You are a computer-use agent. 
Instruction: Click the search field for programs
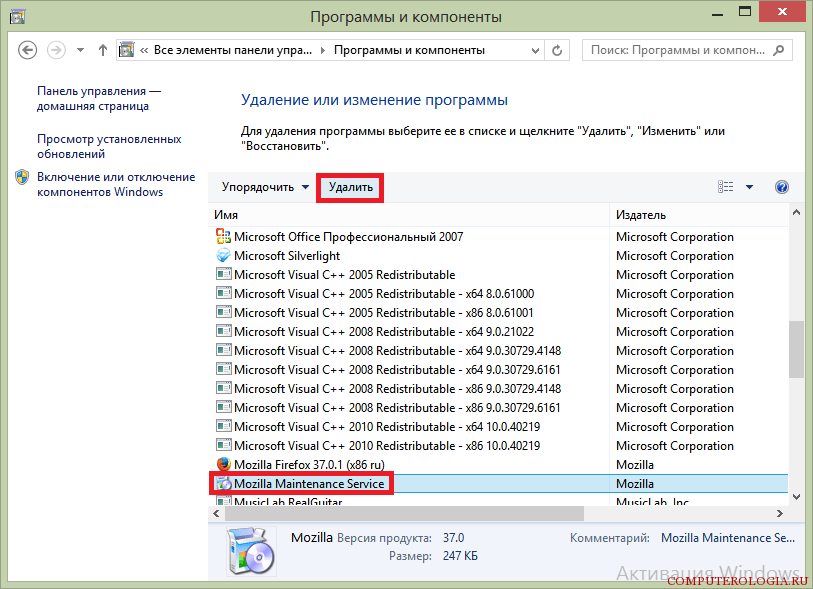(x=687, y=50)
